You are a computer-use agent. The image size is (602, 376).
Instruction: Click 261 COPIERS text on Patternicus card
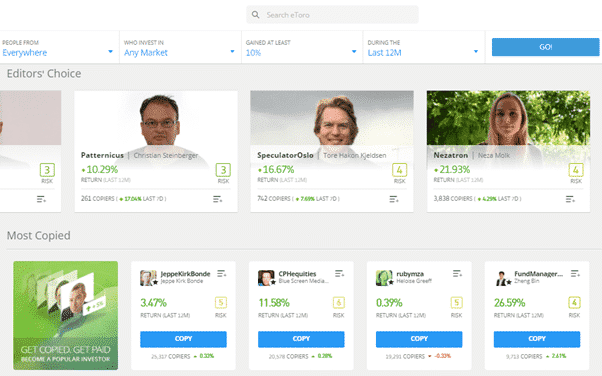pyautogui.click(x=98, y=199)
